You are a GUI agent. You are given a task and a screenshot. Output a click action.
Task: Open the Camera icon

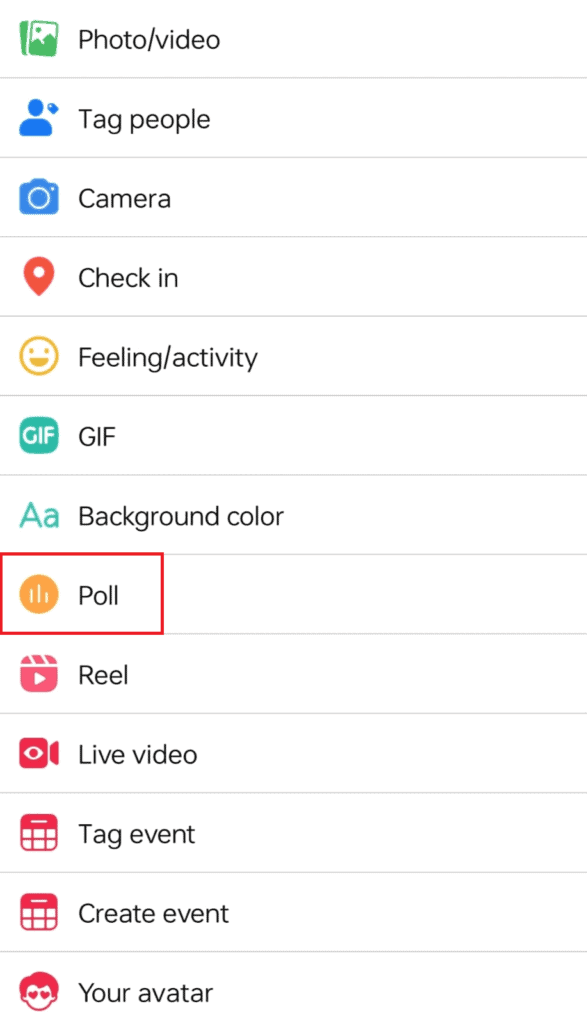[x=38, y=198]
